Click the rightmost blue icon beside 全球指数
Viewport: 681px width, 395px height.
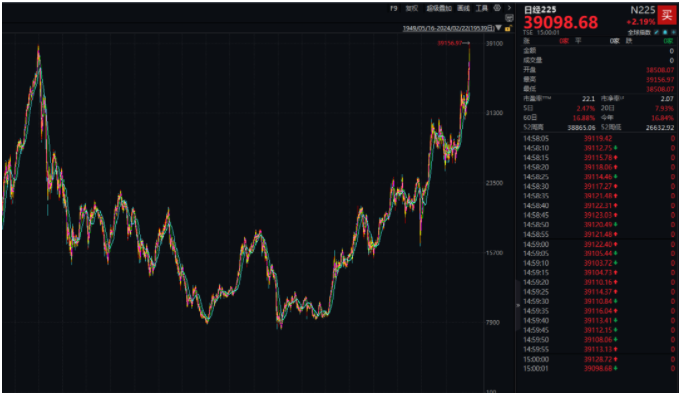(x=673, y=33)
